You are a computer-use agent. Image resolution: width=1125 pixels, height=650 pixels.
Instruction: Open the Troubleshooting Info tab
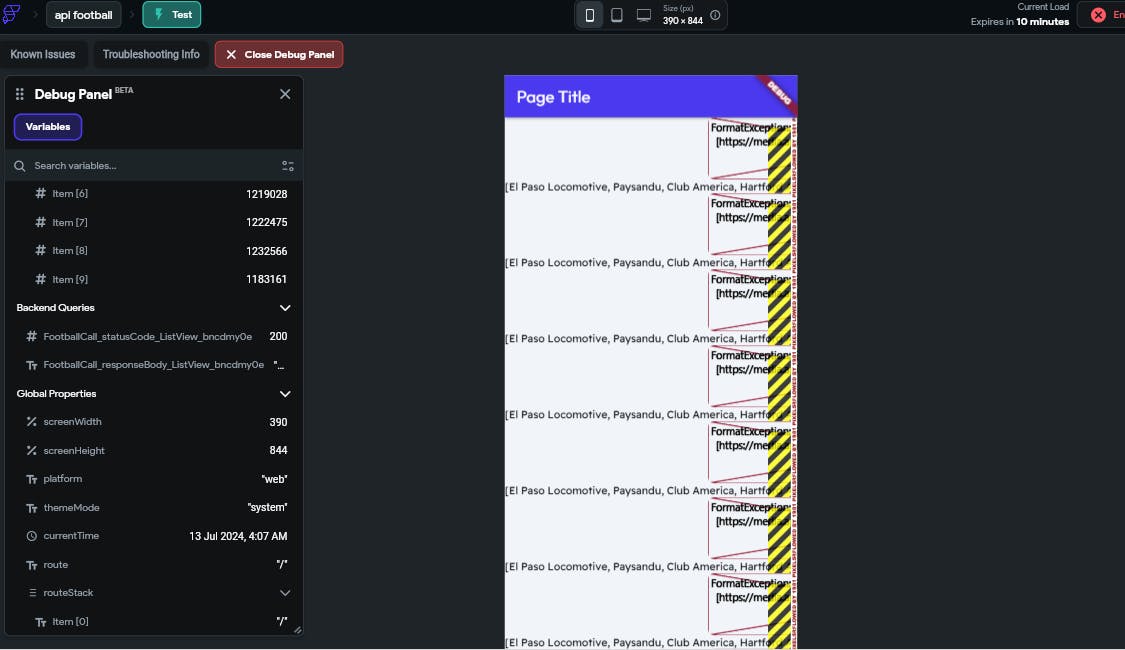(151, 55)
